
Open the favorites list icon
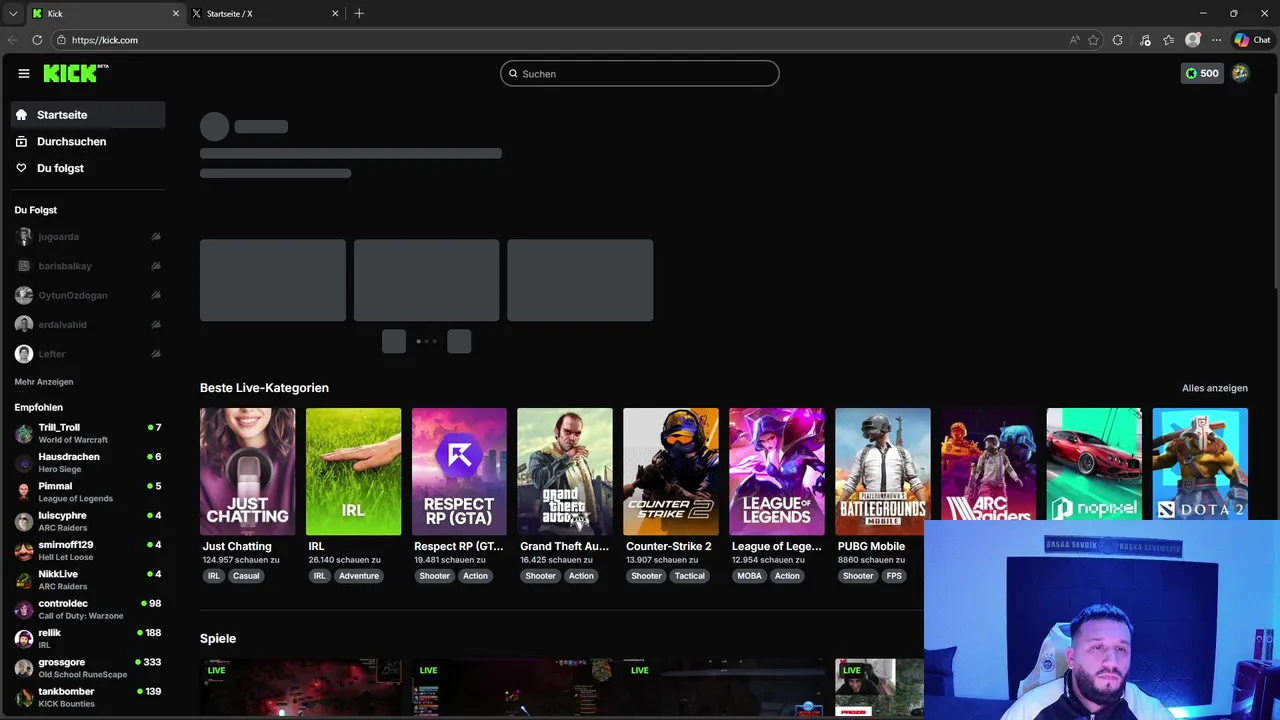tap(1168, 40)
